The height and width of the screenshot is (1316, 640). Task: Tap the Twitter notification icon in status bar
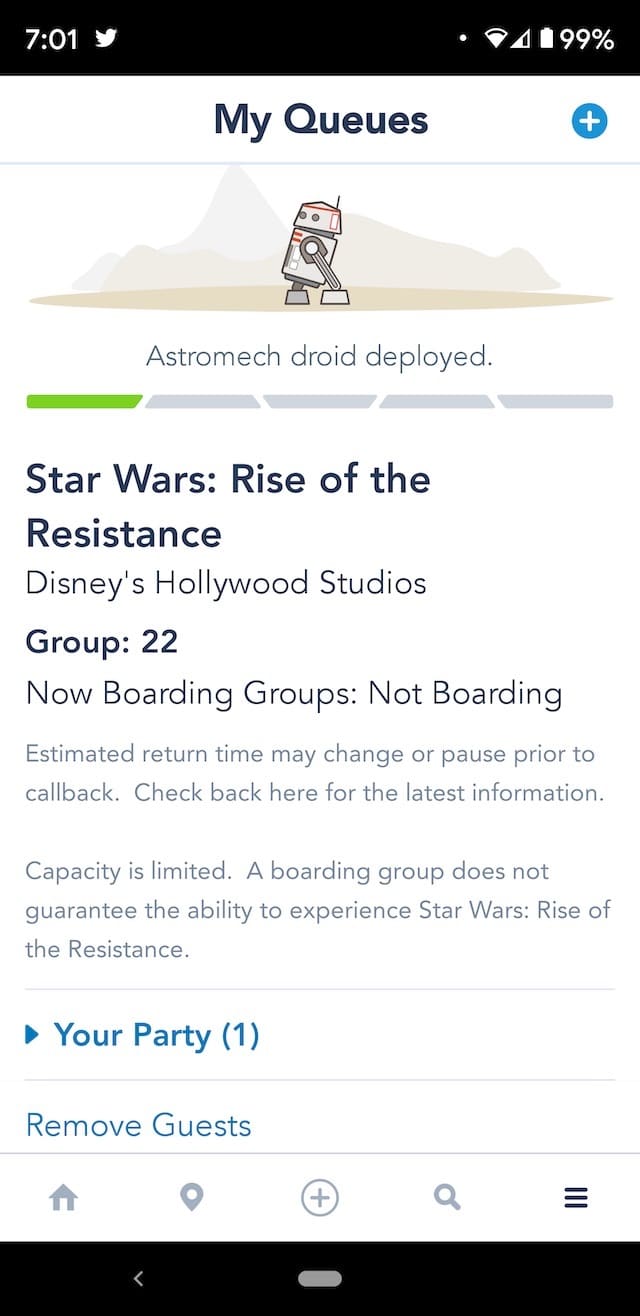[105, 39]
